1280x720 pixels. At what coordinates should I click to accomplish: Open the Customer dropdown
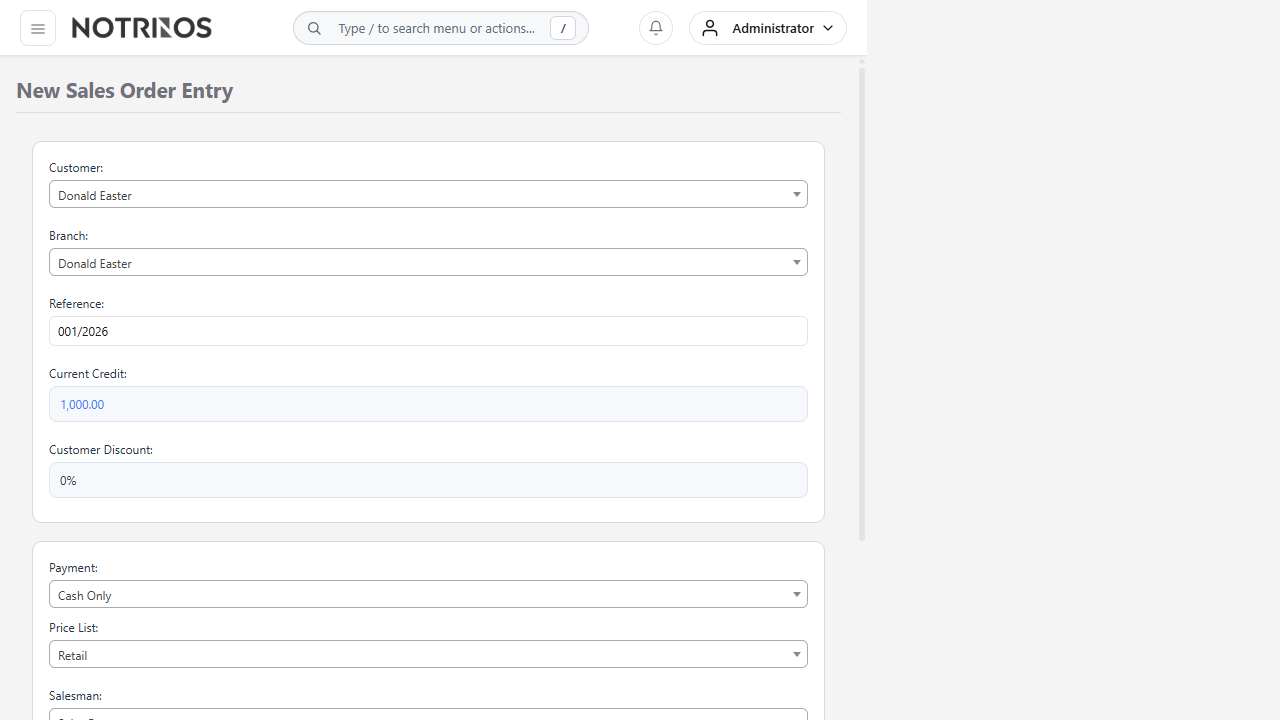pos(428,194)
